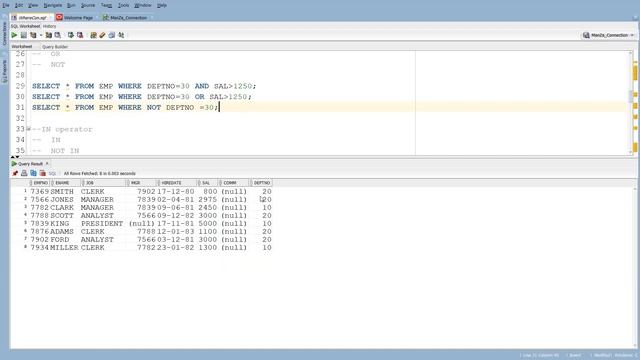Open the Window menu

tap(142, 5)
